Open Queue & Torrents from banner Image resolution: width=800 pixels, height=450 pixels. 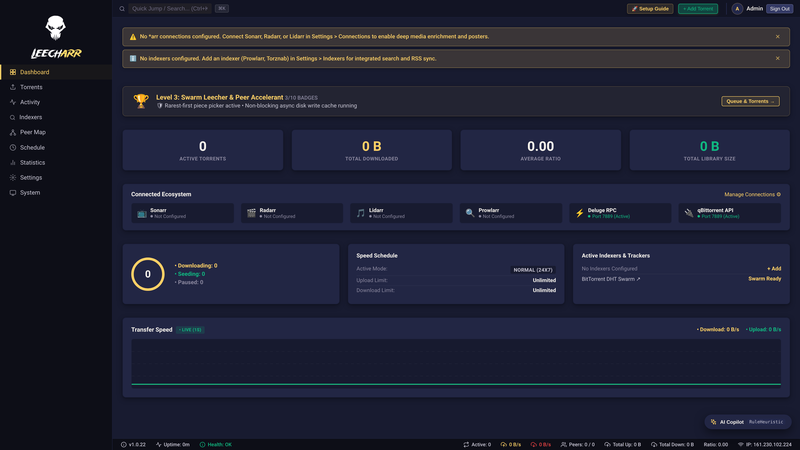pos(750,101)
